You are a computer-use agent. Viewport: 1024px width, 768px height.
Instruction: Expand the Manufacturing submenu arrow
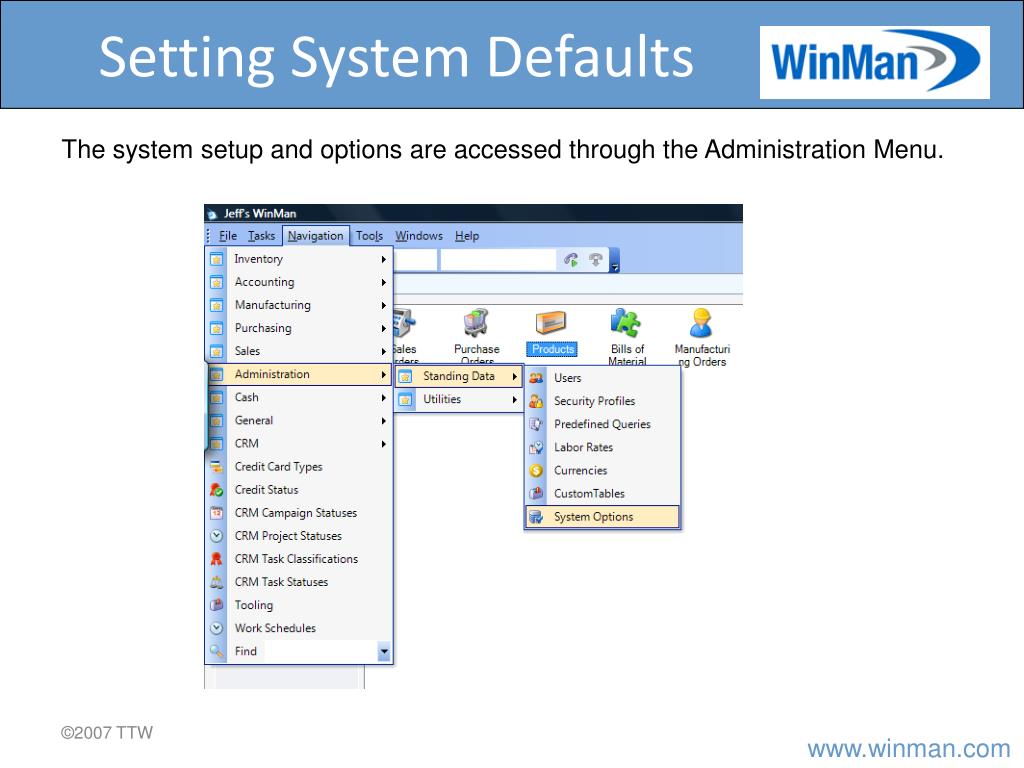(x=383, y=305)
